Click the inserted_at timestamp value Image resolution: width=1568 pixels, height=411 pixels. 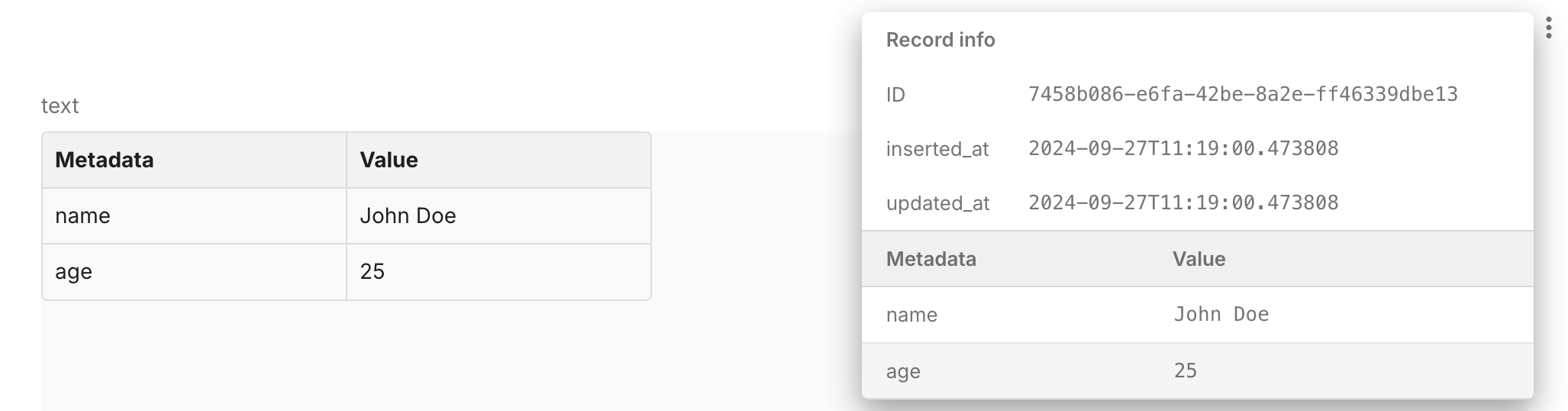(1183, 148)
